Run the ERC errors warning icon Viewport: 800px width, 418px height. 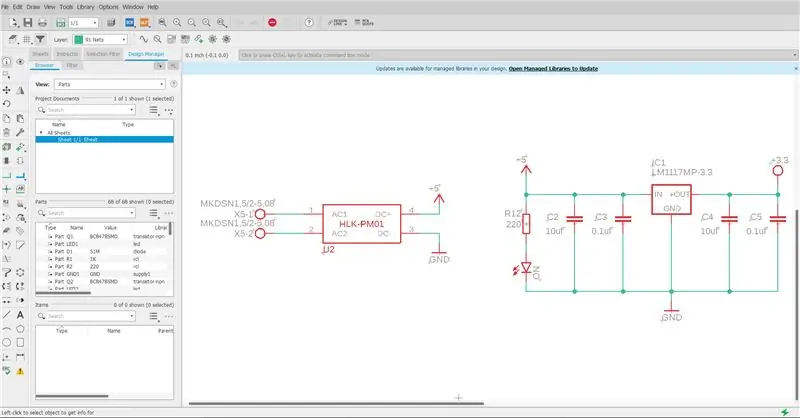point(20,371)
